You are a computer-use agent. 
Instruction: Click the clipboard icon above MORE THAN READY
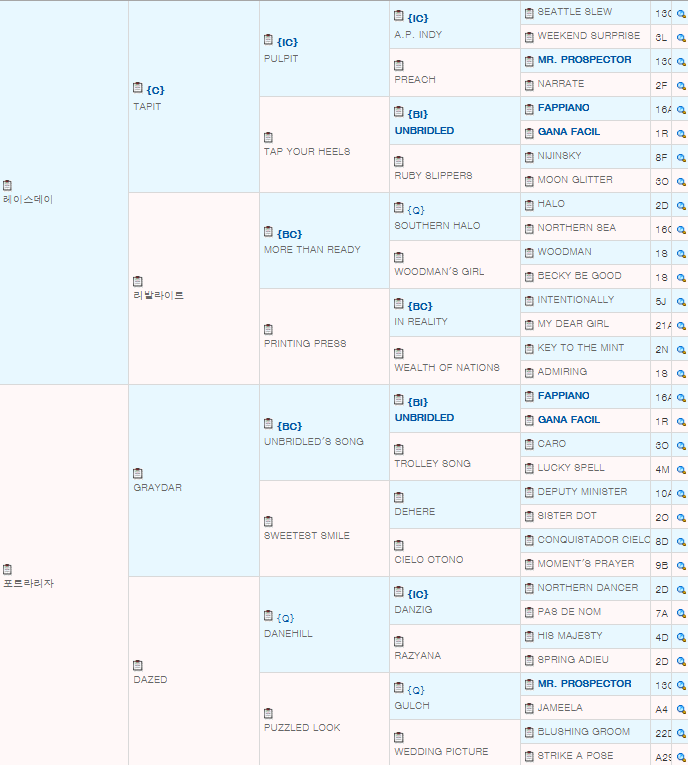pos(268,231)
